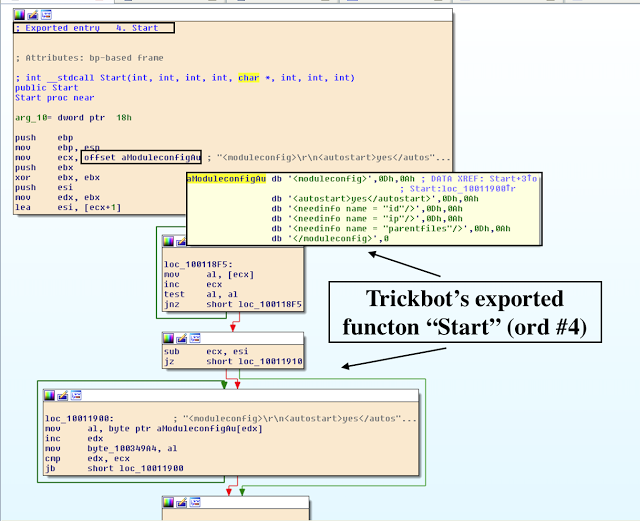This screenshot has height=521, width=640.
Task: Click pencil icon on the 'sub ecx, esi' block
Action: [x=182, y=337]
